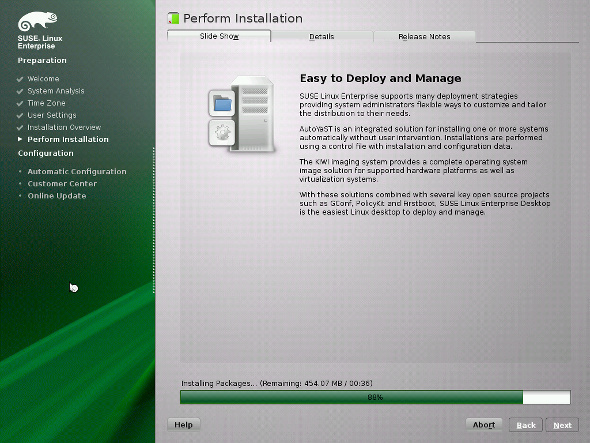Click the Easy to Deploy and Manage heading
Viewport: 590px width, 443px height.
click(x=380, y=78)
